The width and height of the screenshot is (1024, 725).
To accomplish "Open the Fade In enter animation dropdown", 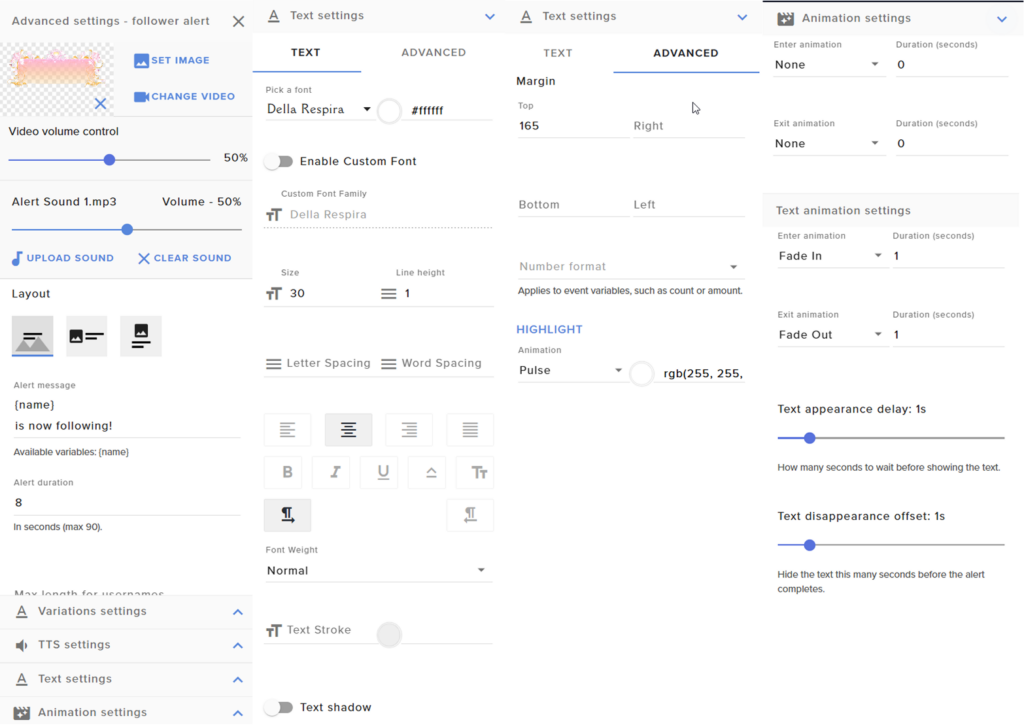I will tap(830, 256).
